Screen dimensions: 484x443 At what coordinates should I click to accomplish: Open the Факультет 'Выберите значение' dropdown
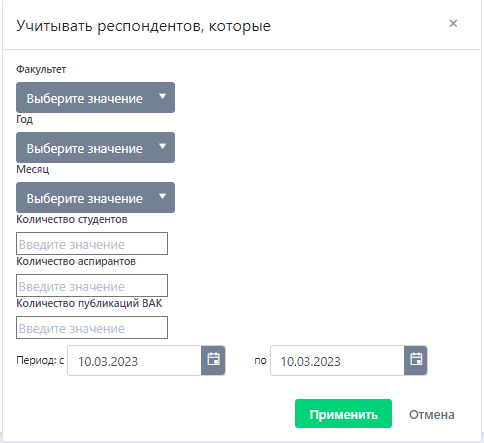point(95,98)
